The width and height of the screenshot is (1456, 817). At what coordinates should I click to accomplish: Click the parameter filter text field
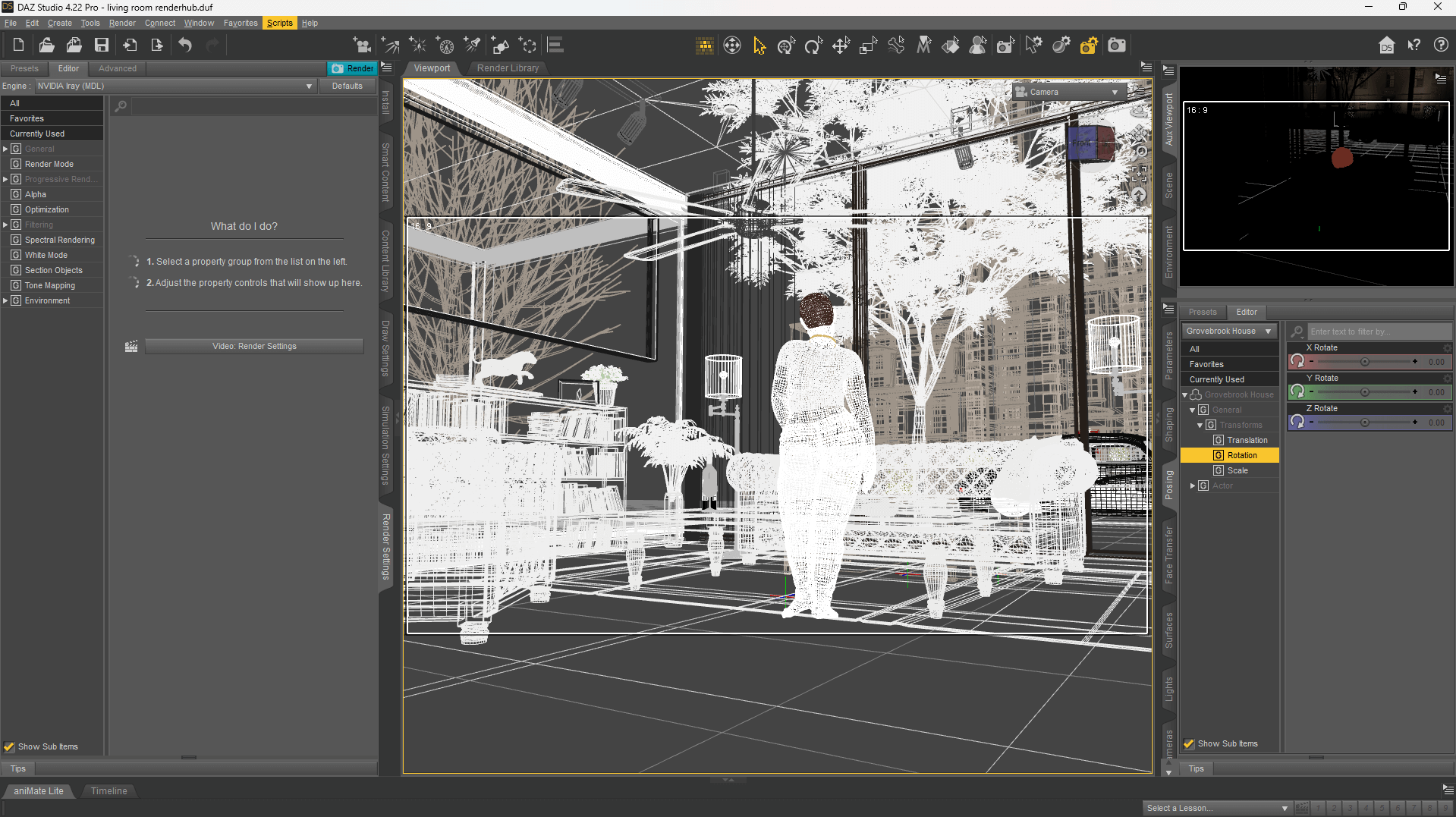point(1379,332)
